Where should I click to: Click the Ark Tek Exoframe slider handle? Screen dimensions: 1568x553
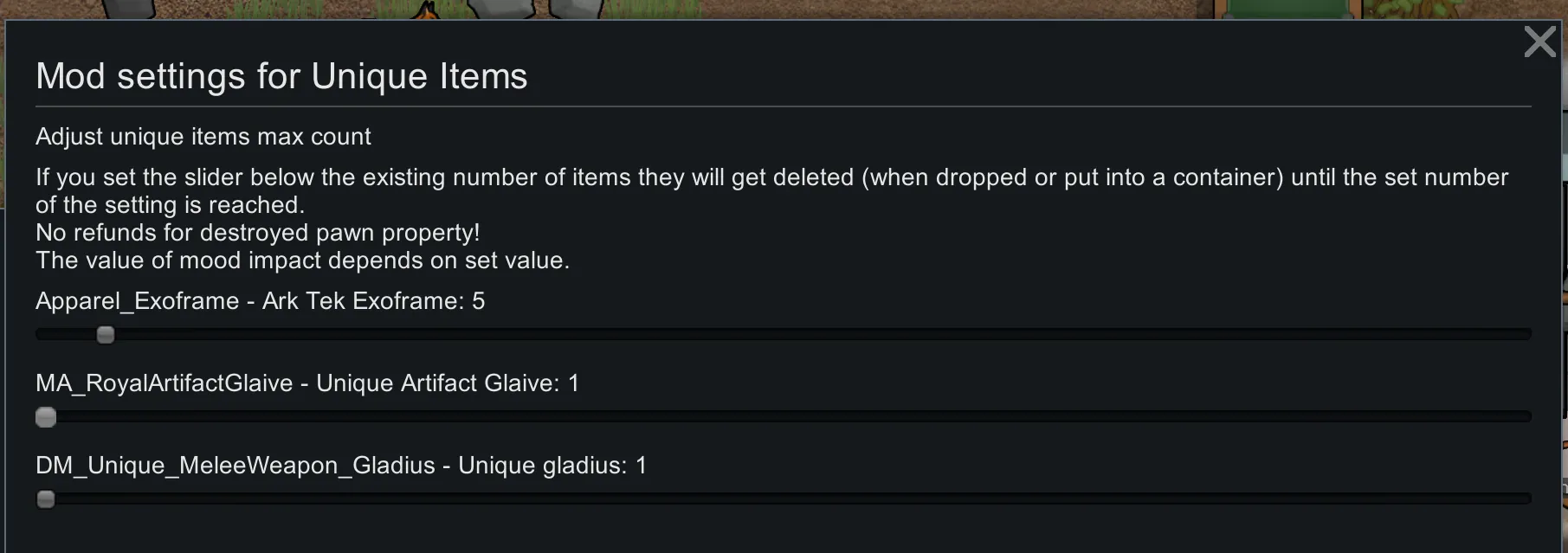106,335
